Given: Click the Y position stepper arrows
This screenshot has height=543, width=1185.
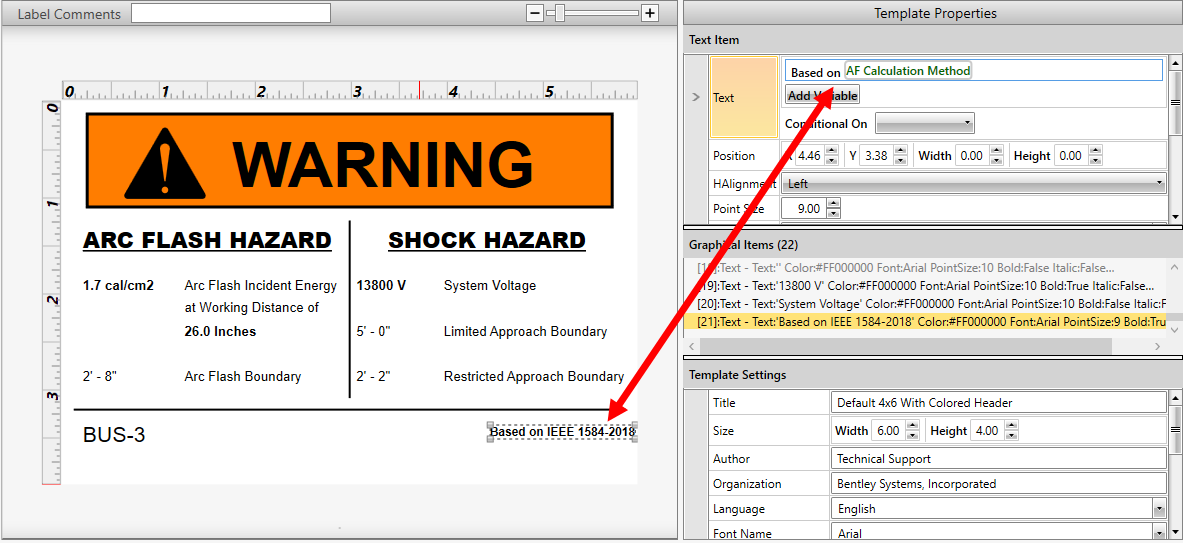Looking at the screenshot, I should pos(901,156).
